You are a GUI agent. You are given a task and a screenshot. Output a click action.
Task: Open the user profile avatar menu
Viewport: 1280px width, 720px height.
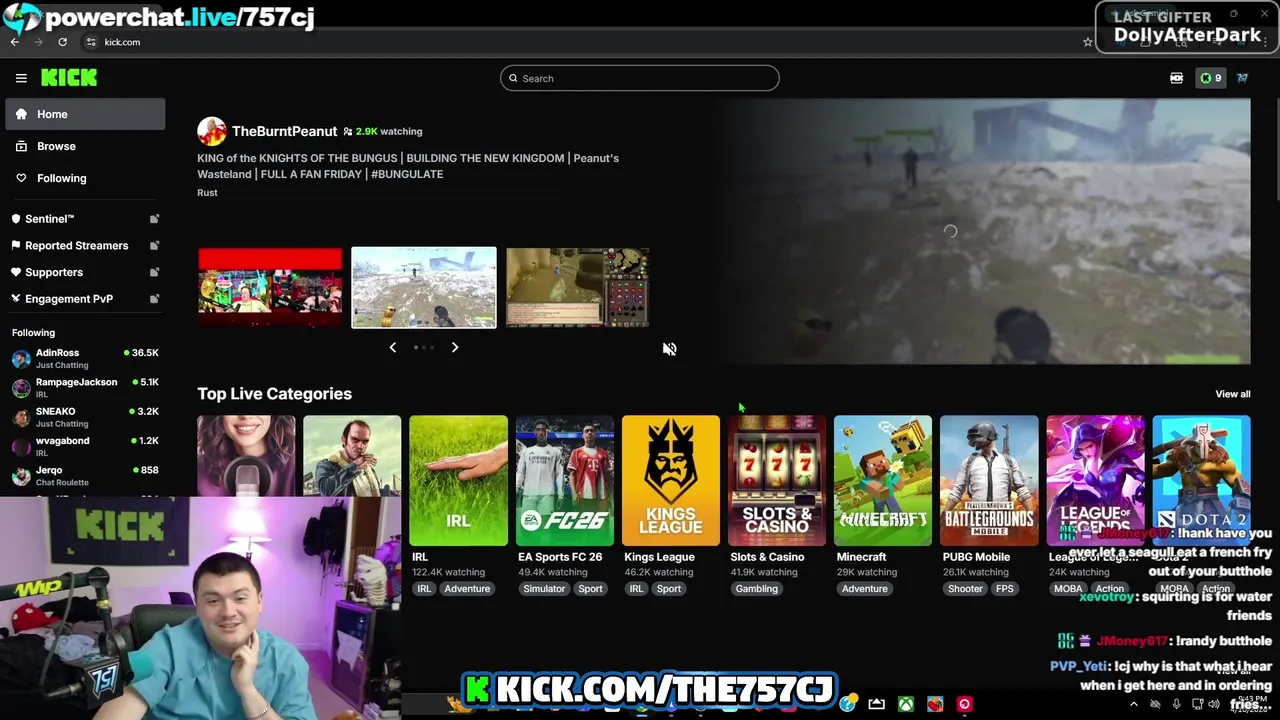1242,78
